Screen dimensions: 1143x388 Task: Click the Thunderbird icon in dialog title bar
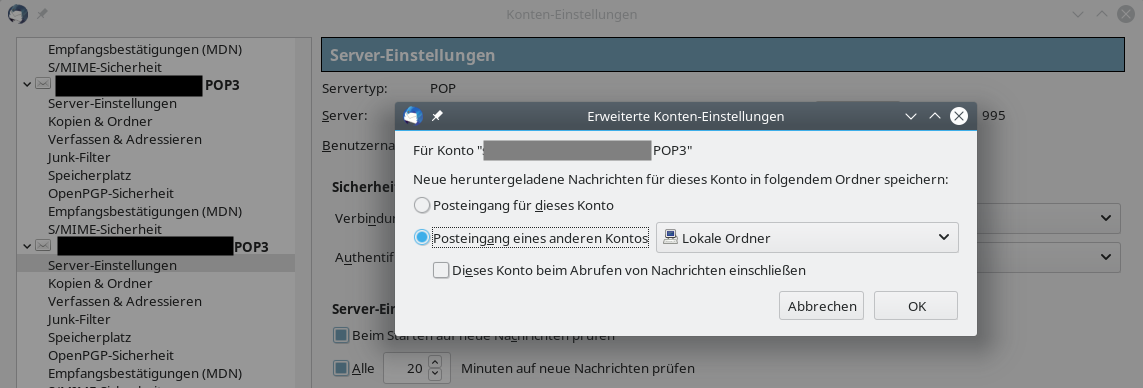[x=413, y=116]
